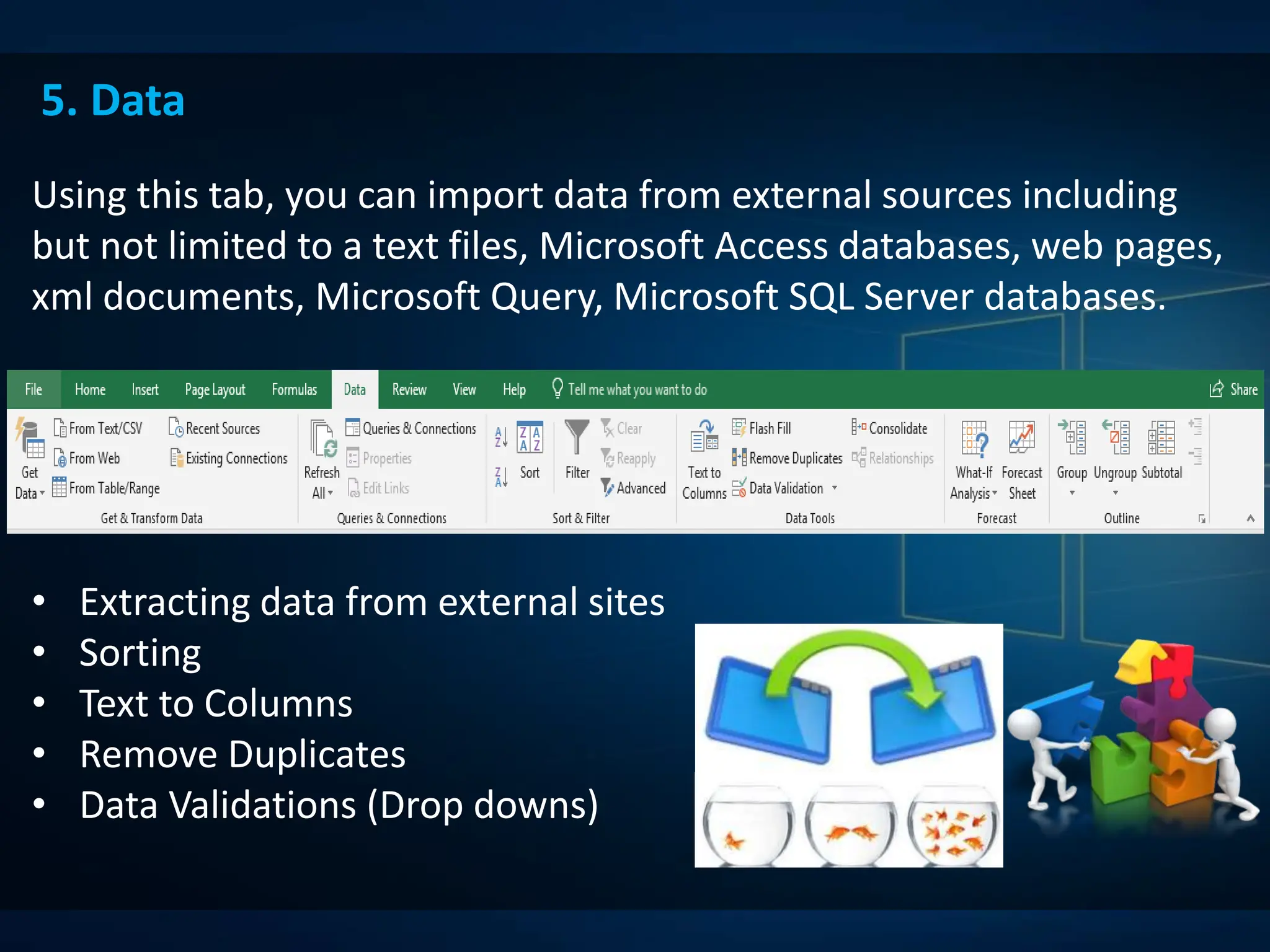Switch to the Formulas tab

pyautogui.click(x=295, y=389)
